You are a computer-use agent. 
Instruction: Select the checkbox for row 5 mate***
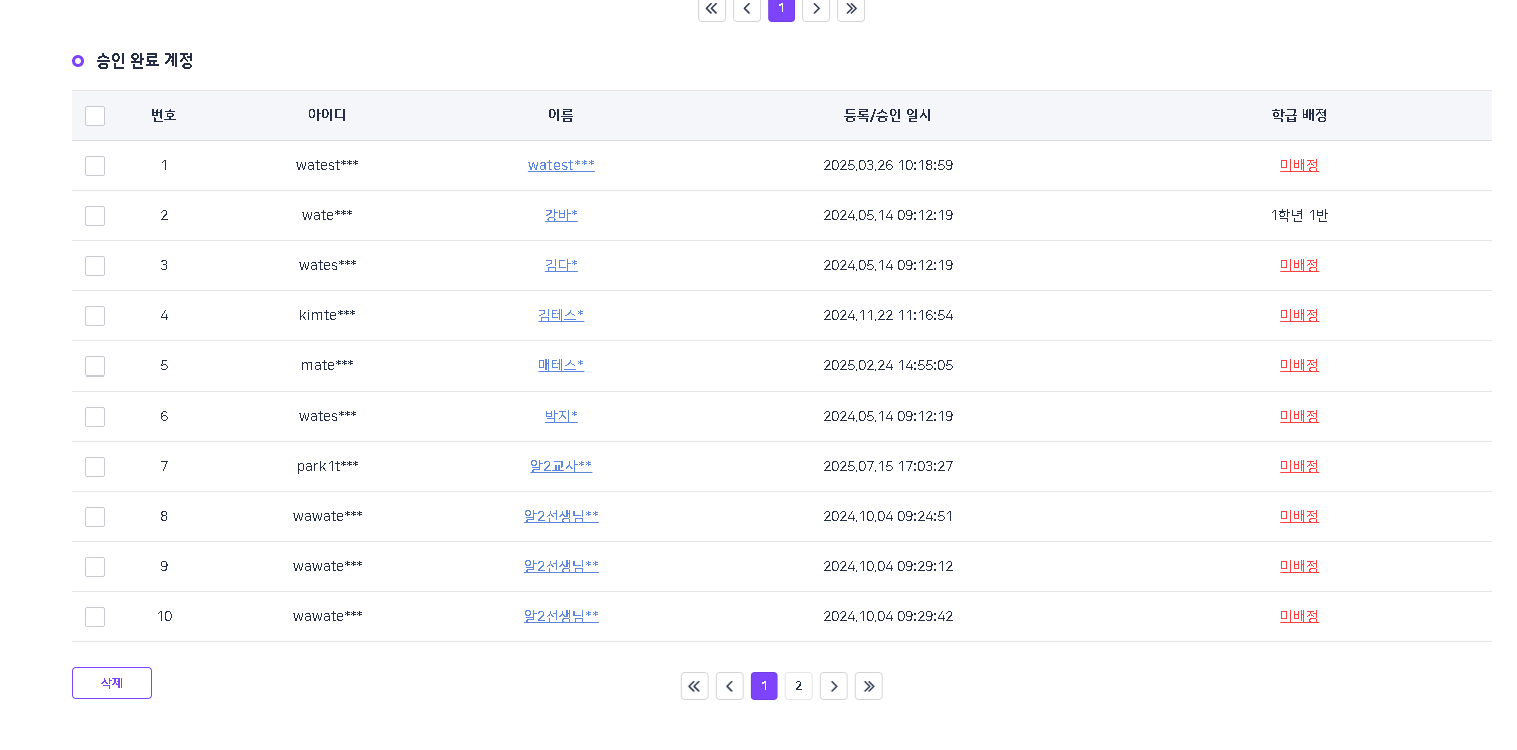[x=95, y=366]
